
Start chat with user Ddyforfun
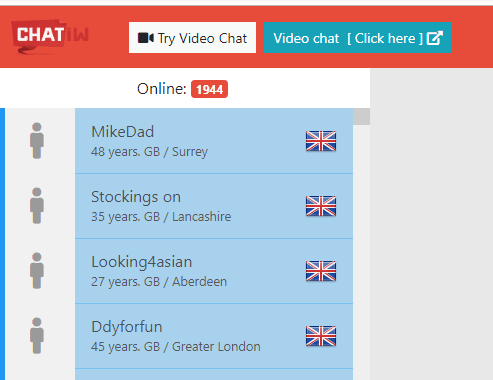click(x=214, y=336)
